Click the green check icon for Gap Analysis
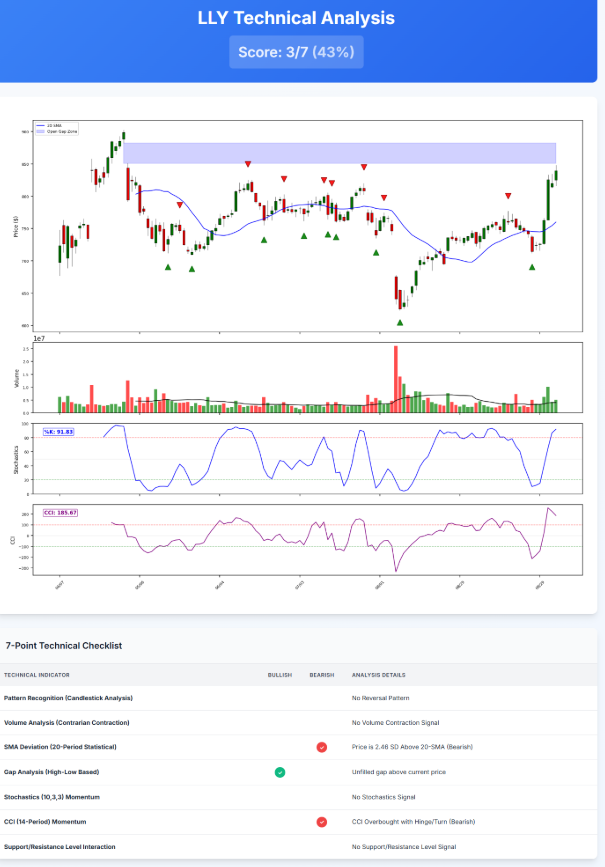Screen dimensions: 605x867 [280, 772]
